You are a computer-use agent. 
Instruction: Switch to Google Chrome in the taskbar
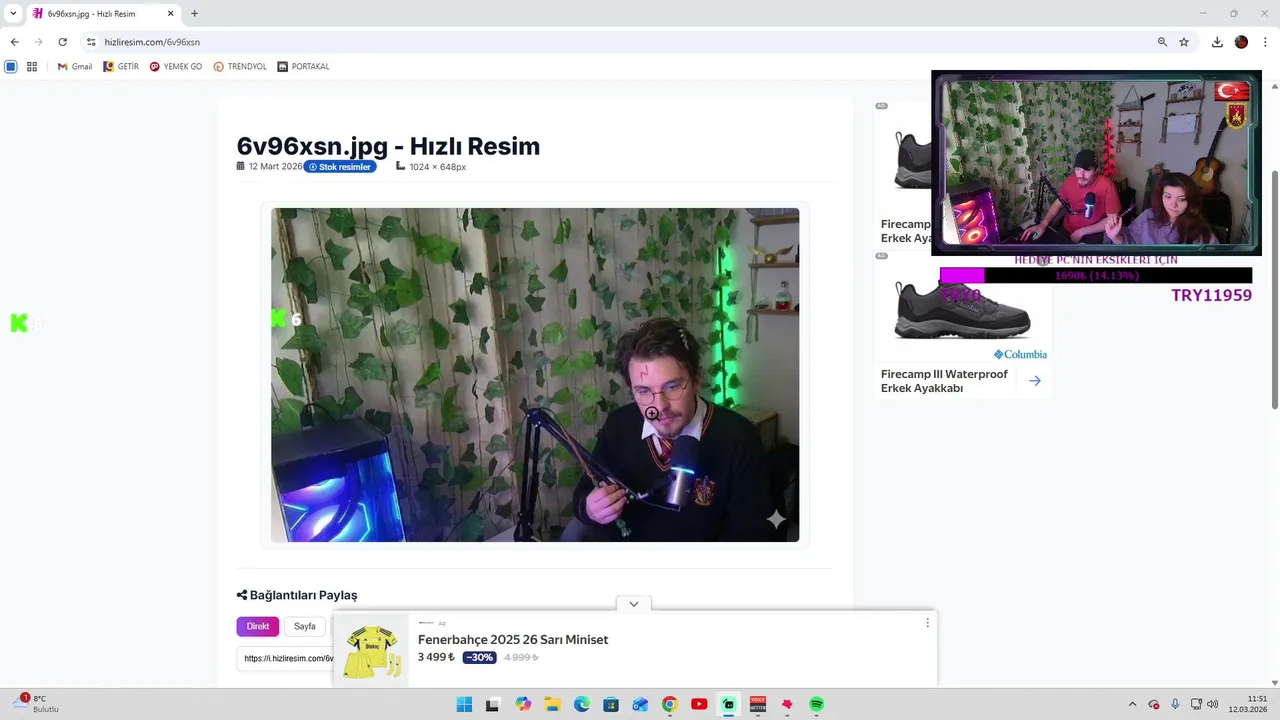[x=670, y=705]
